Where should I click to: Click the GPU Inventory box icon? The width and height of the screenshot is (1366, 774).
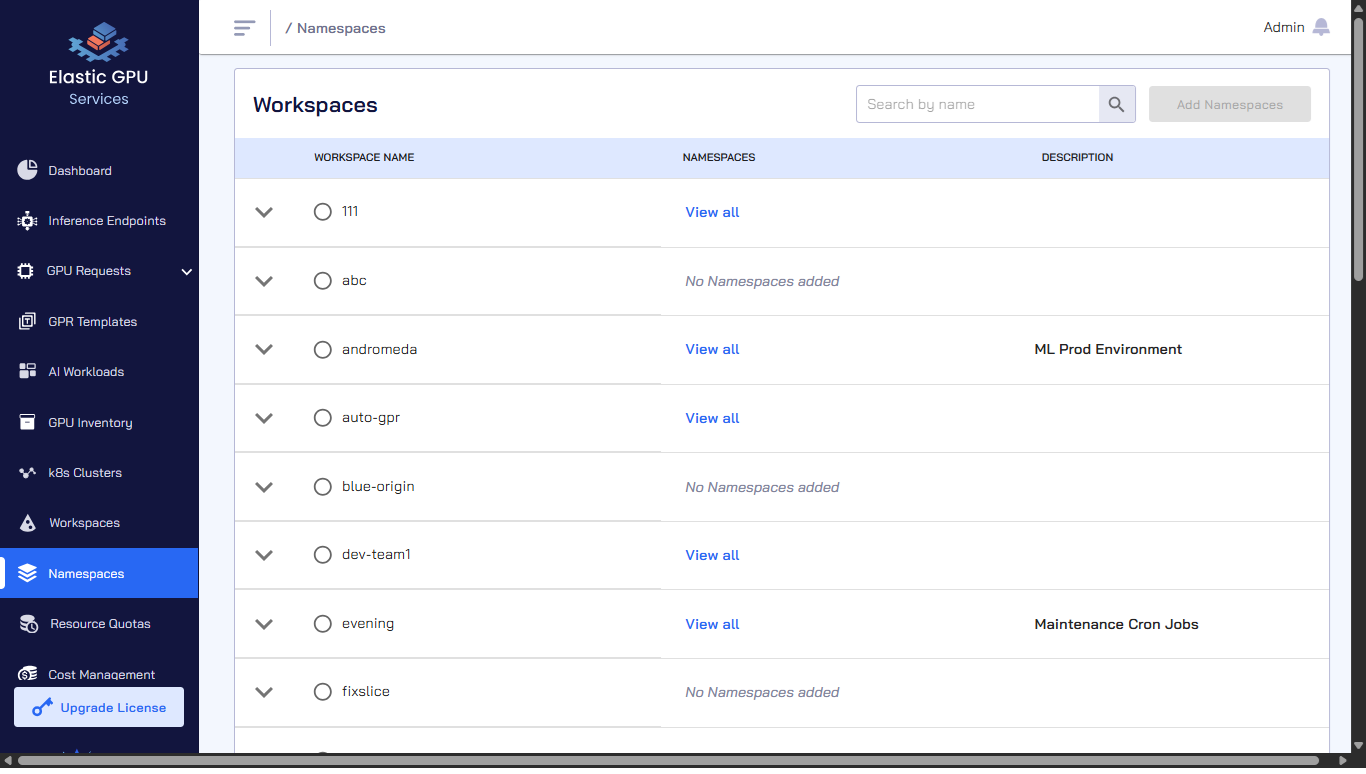point(27,422)
